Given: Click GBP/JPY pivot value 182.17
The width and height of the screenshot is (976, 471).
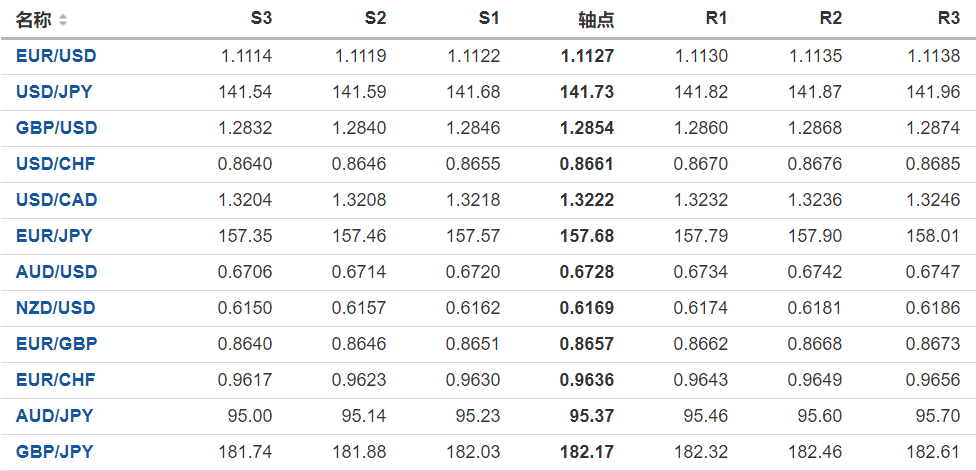Looking at the screenshot, I should click(x=587, y=452).
